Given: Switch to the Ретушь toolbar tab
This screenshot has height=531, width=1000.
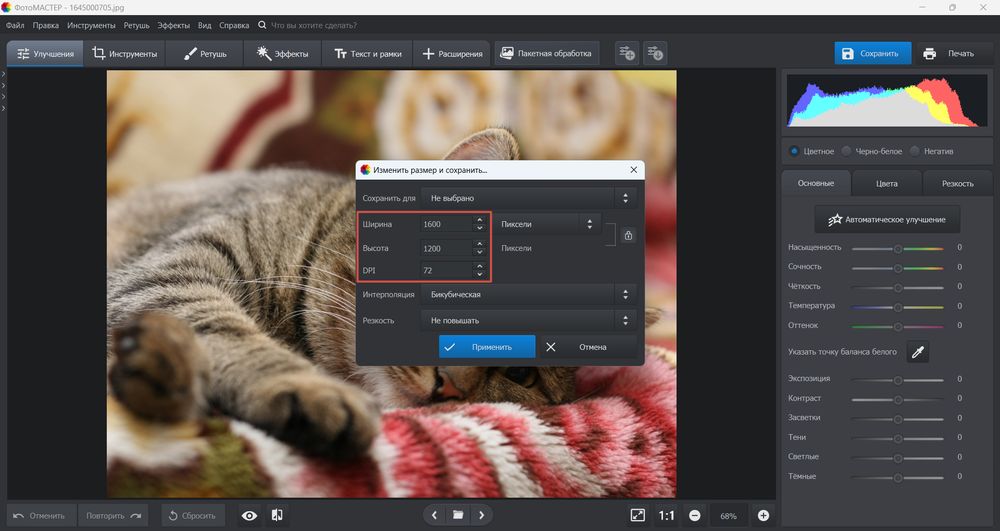Looking at the screenshot, I should pos(204,53).
